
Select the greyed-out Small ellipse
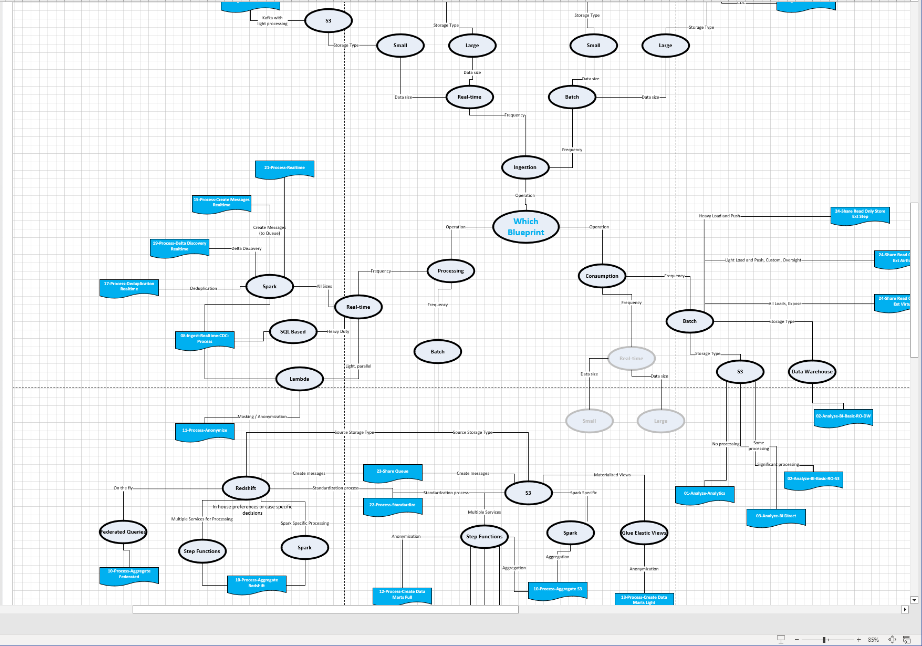click(589, 421)
